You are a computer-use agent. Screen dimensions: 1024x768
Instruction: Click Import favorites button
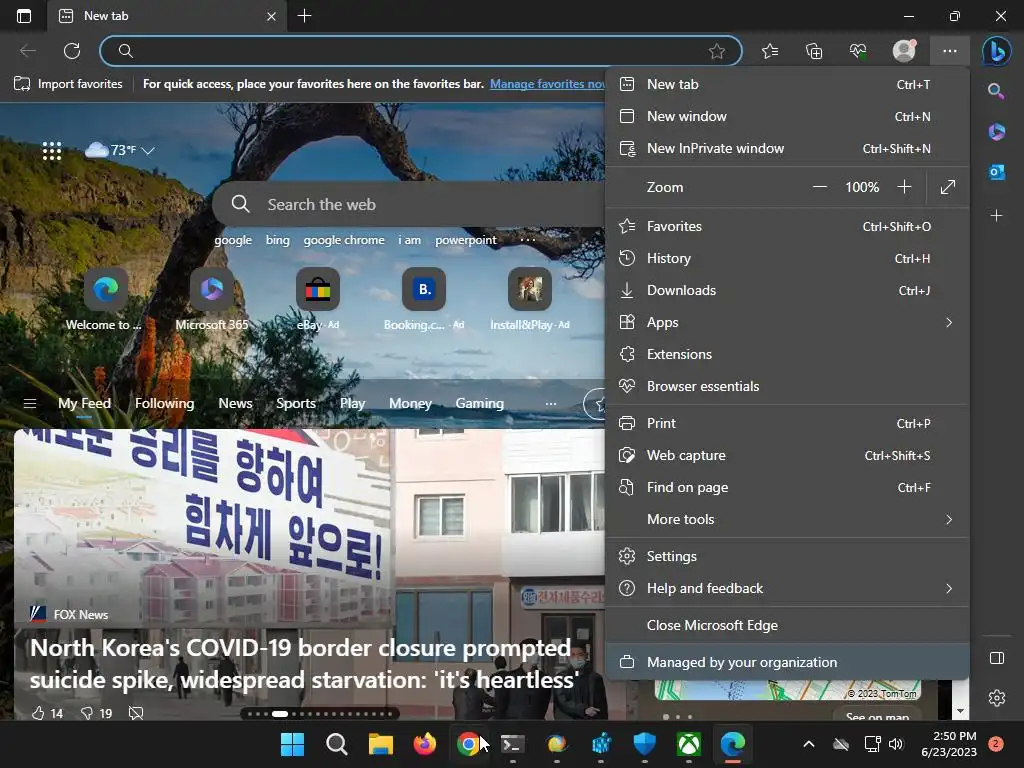pos(68,84)
